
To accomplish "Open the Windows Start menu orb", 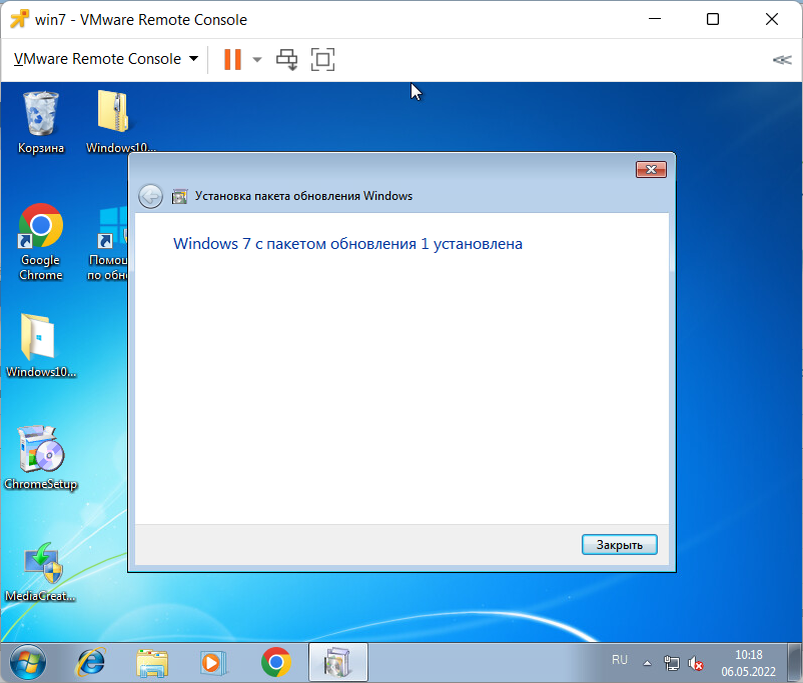I will pos(28,663).
